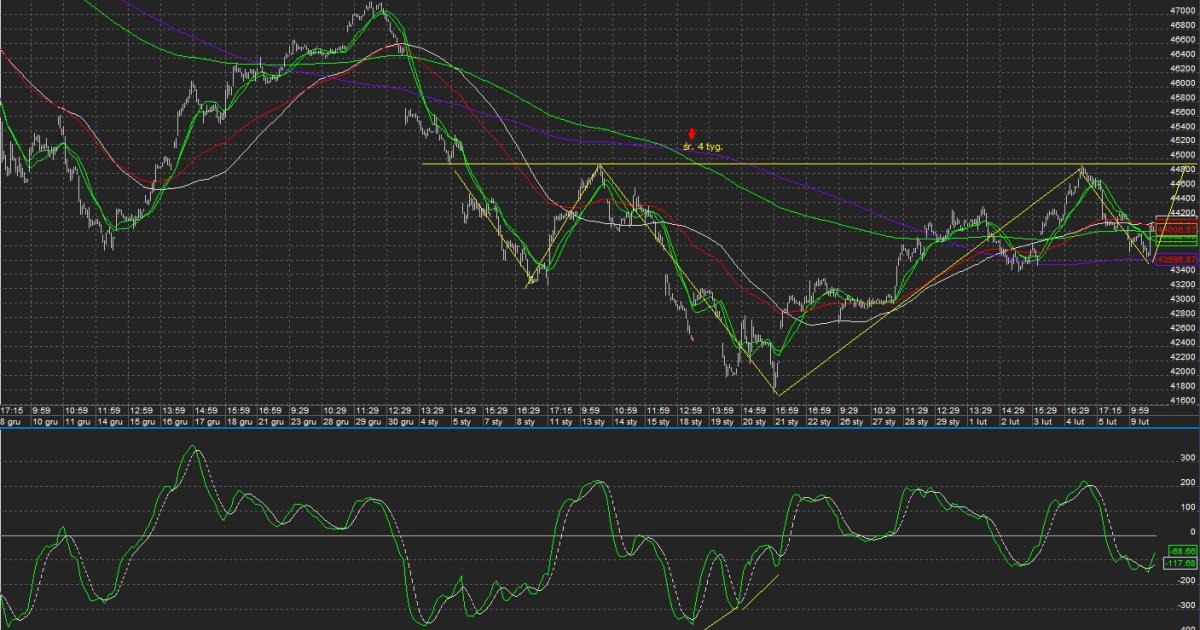Click the 47000 price axis label

point(1183,11)
